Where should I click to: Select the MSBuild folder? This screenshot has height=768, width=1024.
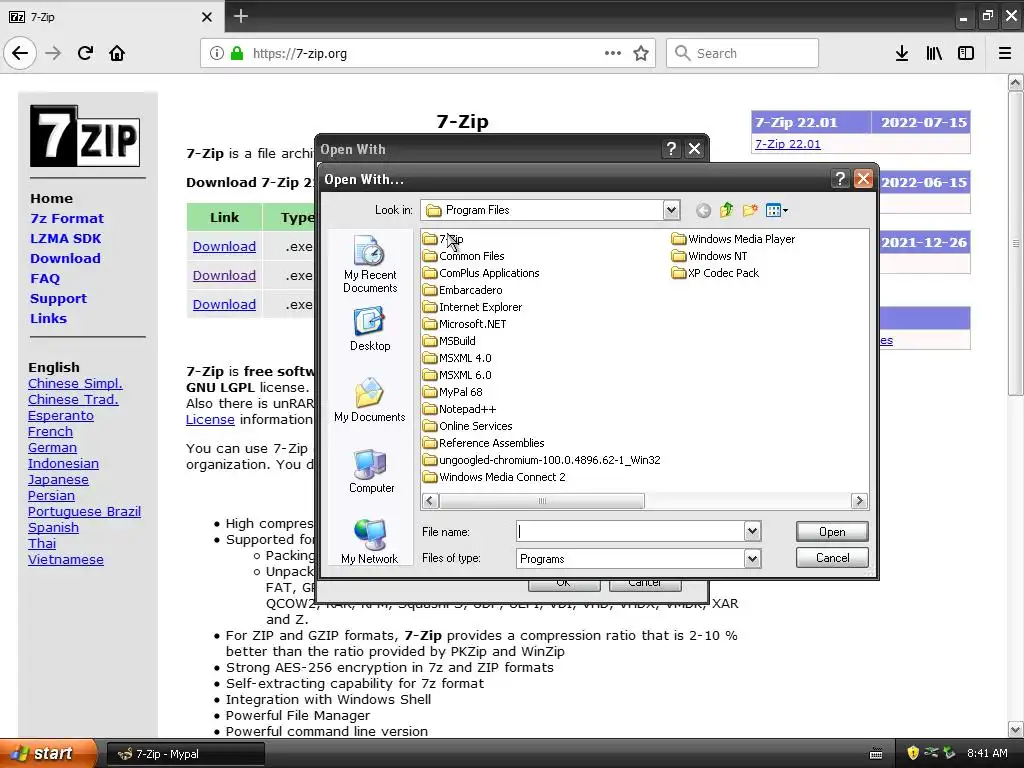coord(449,341)
